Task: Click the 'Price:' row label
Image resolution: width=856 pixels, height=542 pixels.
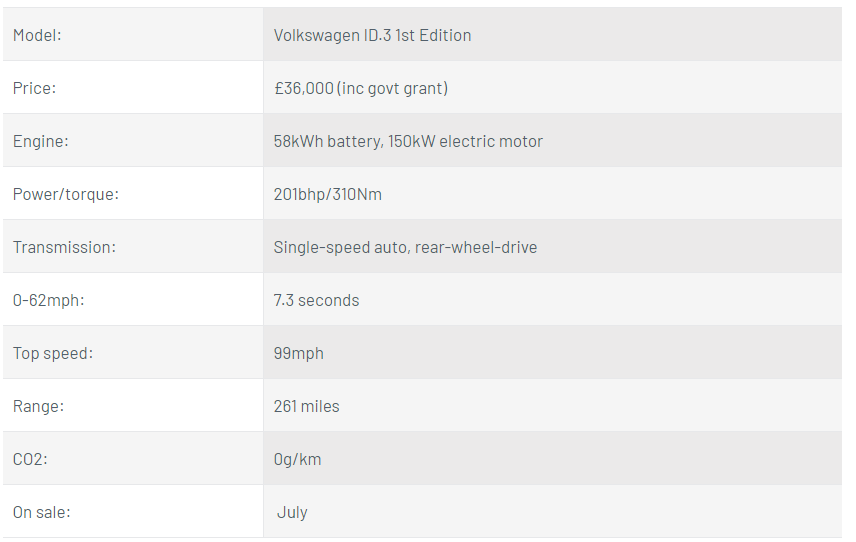Action: [34, 88]
